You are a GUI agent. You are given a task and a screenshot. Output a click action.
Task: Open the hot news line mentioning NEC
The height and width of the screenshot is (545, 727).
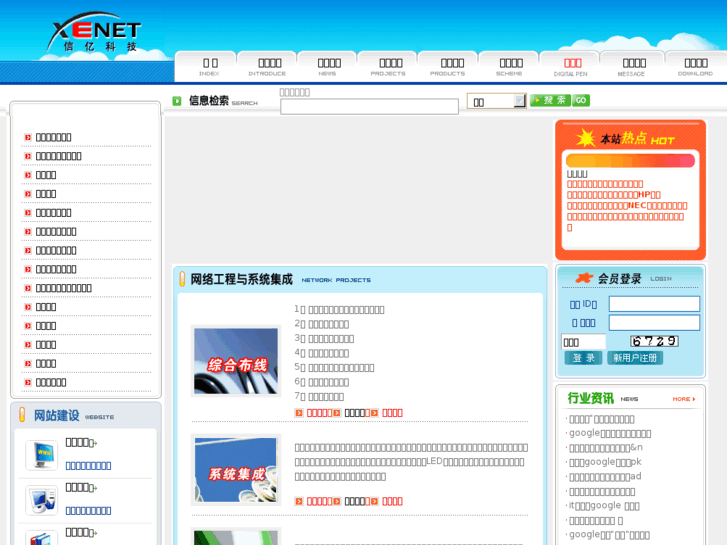click(627, 205)
